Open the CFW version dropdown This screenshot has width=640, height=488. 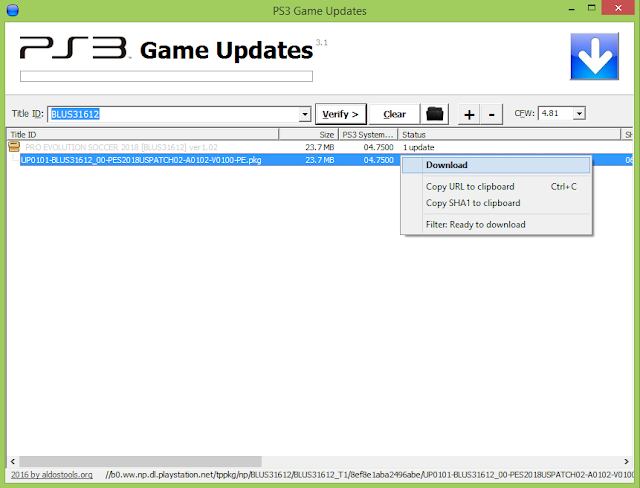tap(579, 113)
